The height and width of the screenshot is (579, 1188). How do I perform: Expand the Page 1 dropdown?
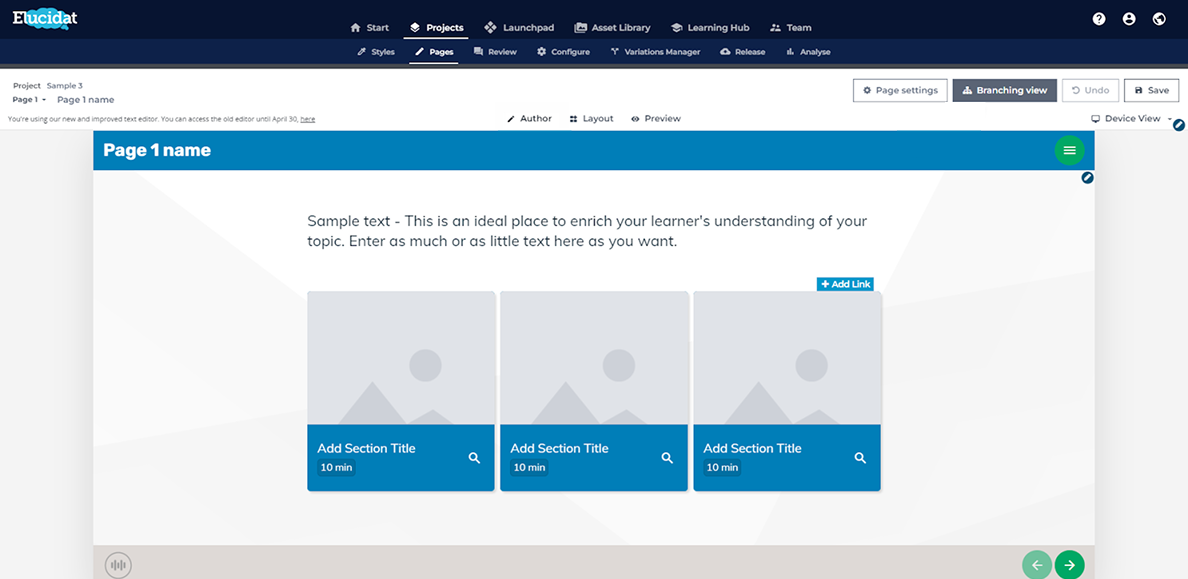(30, 100)
